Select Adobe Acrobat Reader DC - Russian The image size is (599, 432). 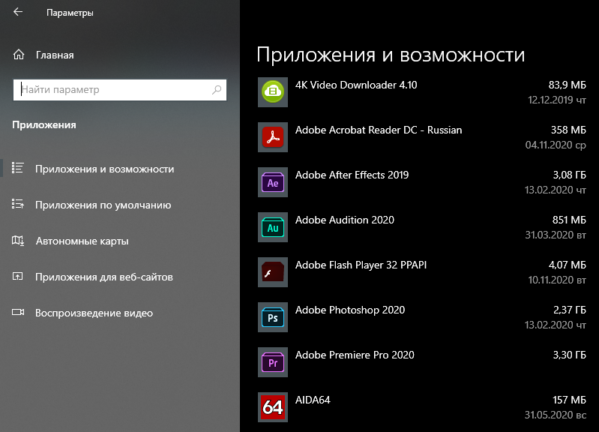pos(379,130)
